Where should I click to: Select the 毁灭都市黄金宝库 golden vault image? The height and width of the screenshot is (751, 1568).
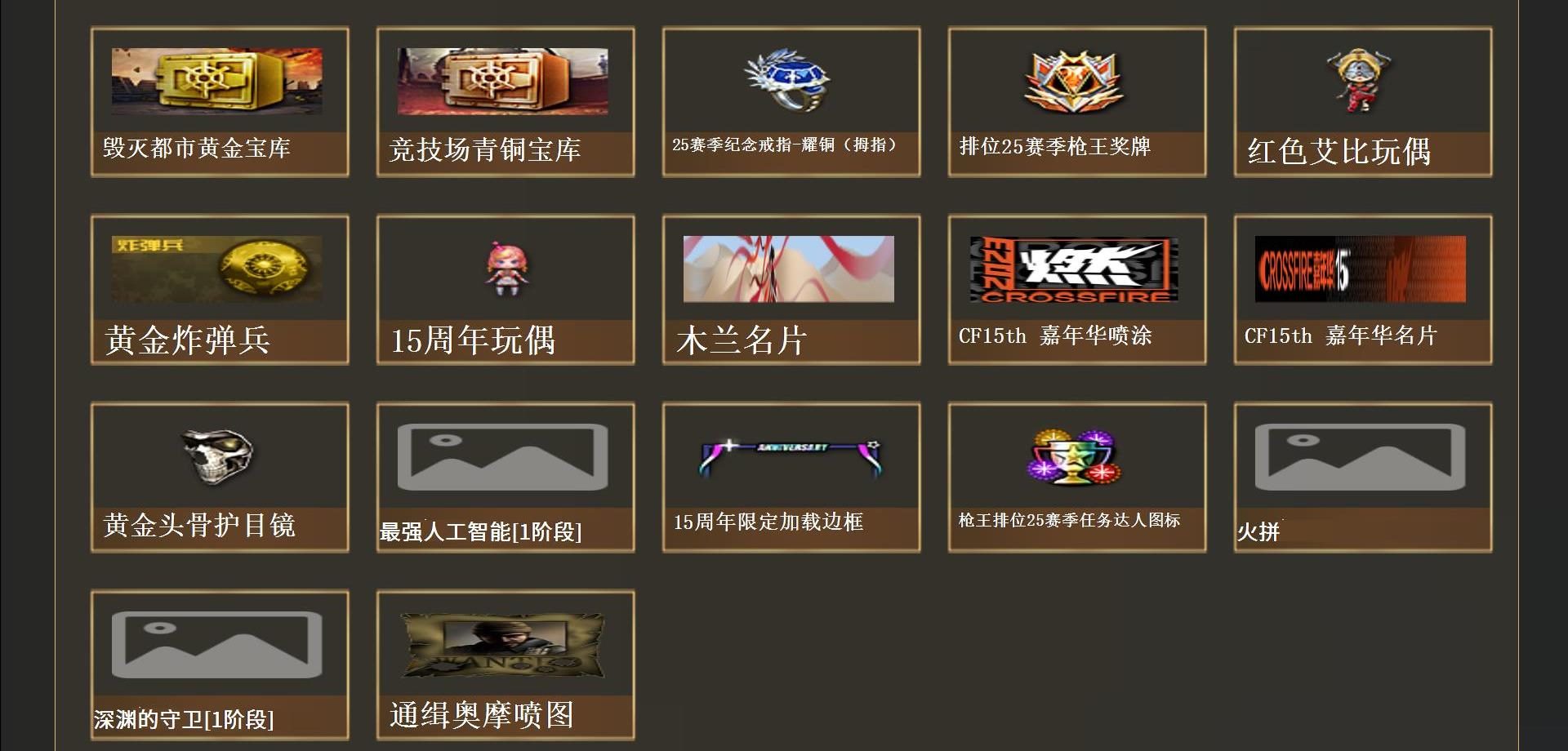coord(217,81)
